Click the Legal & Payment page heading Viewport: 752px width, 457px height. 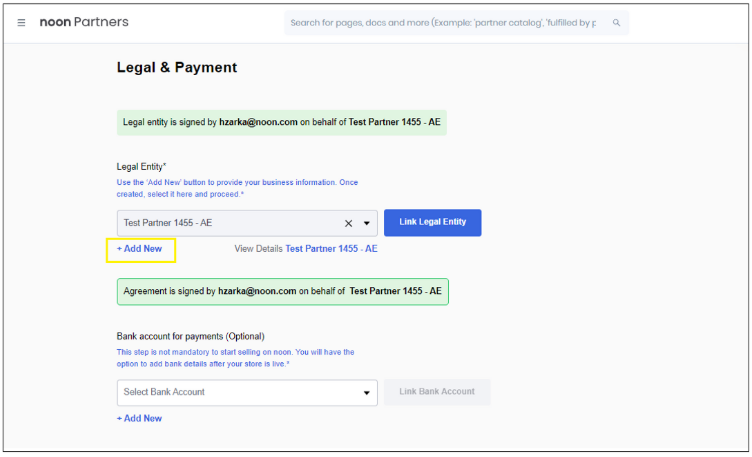[177, 68]
